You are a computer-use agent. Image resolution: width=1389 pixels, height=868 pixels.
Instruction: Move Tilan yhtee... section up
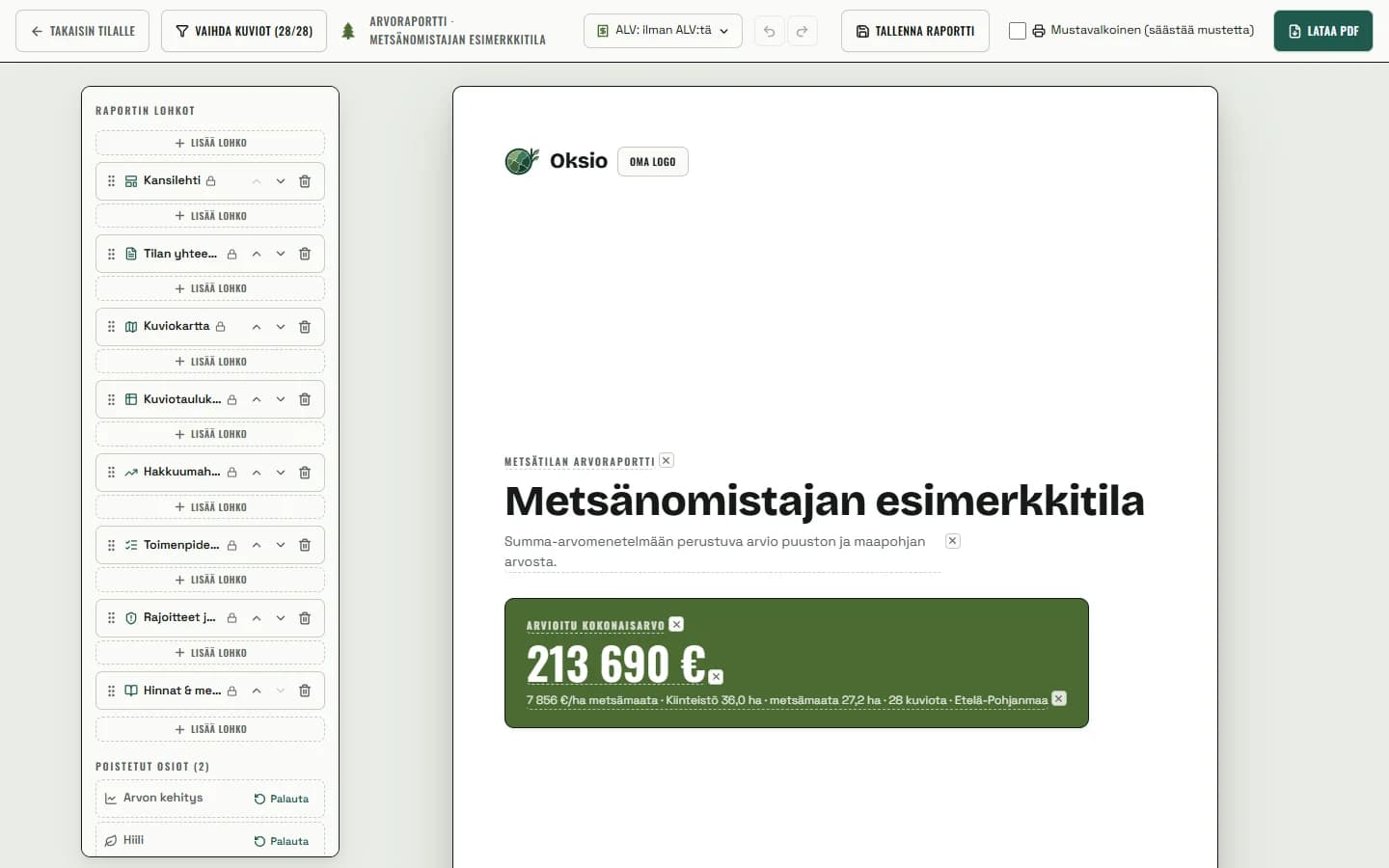coord(257,254)
